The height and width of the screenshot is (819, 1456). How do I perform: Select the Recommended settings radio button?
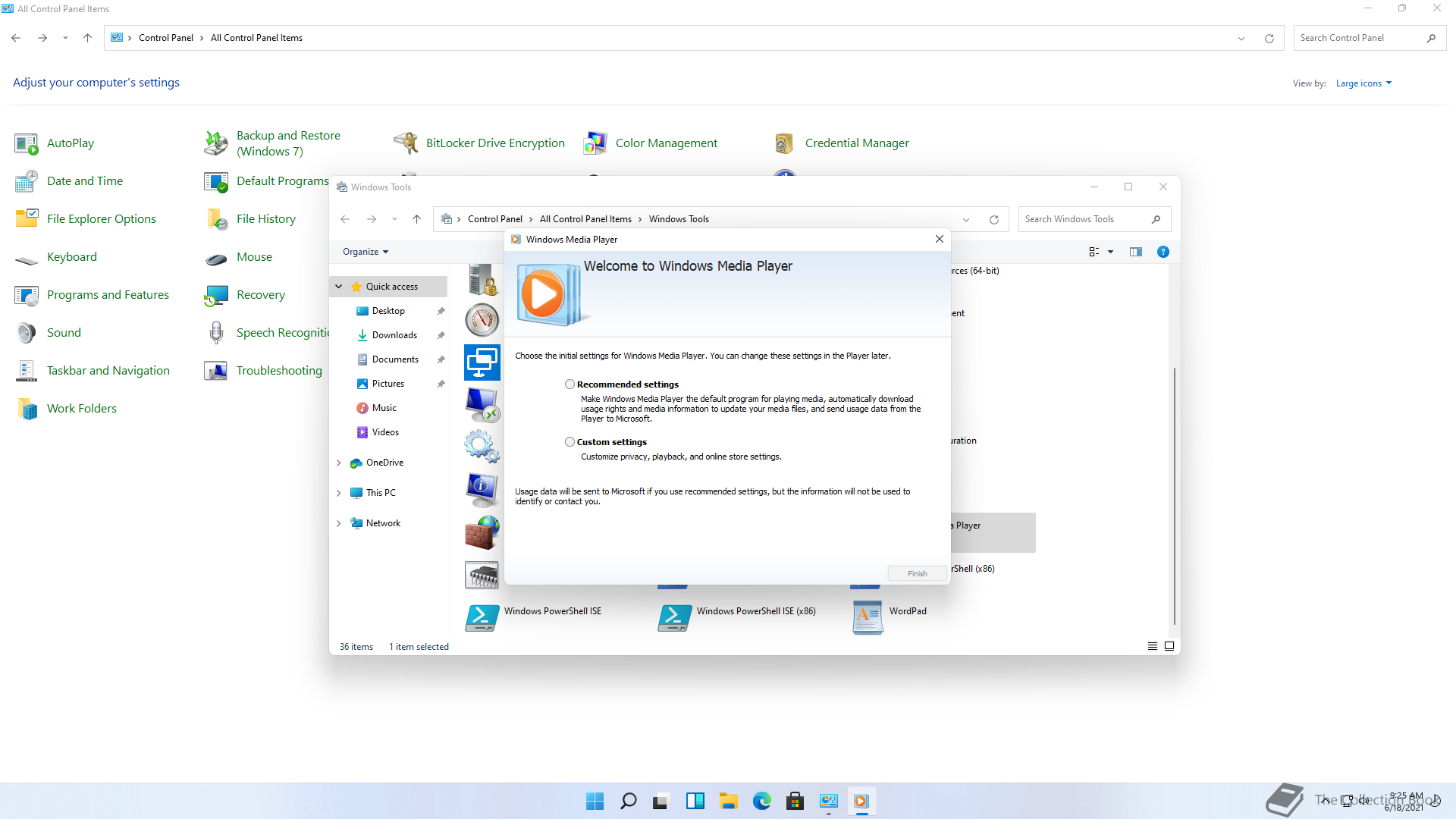click(x=570, y=384)
